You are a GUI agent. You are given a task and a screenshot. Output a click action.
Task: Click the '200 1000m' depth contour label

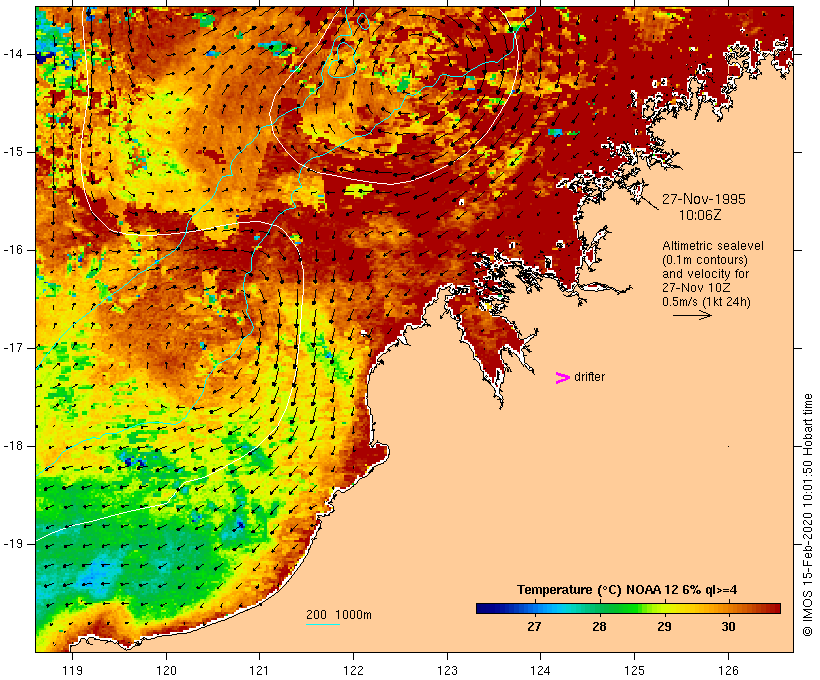[339, 615]
